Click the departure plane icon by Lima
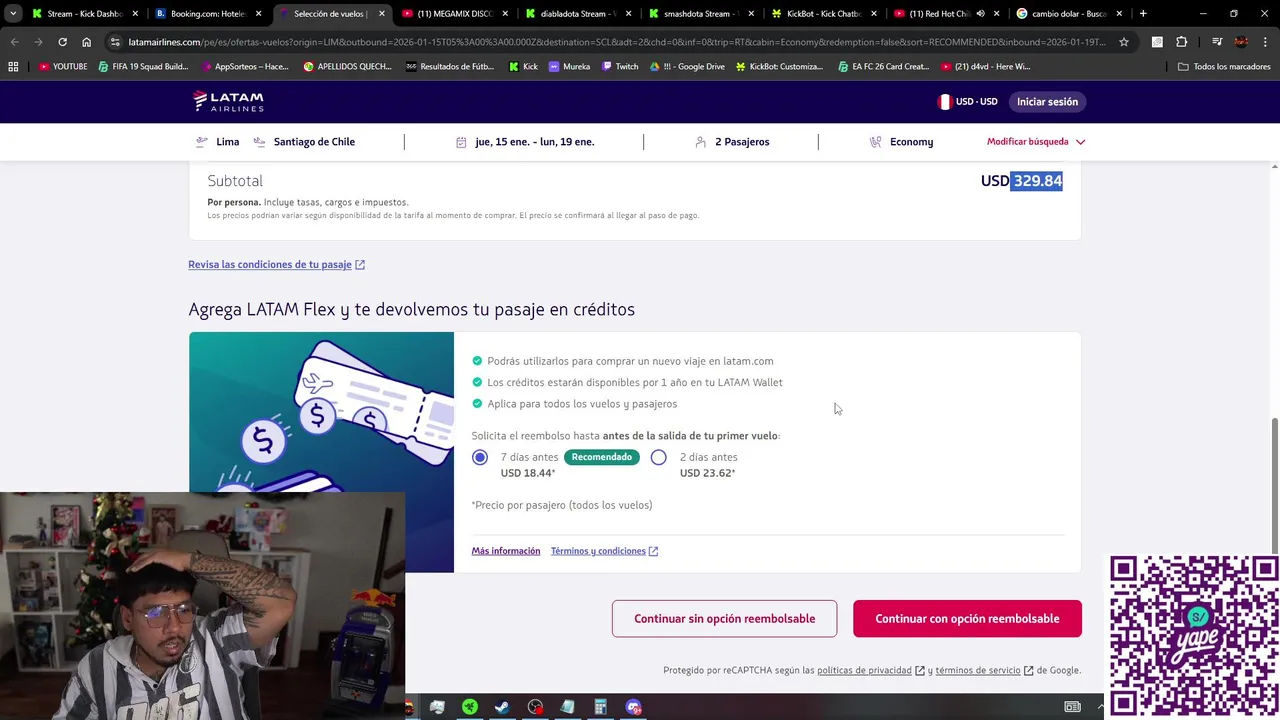1280x720 pixels. click(x=202, y=142)
